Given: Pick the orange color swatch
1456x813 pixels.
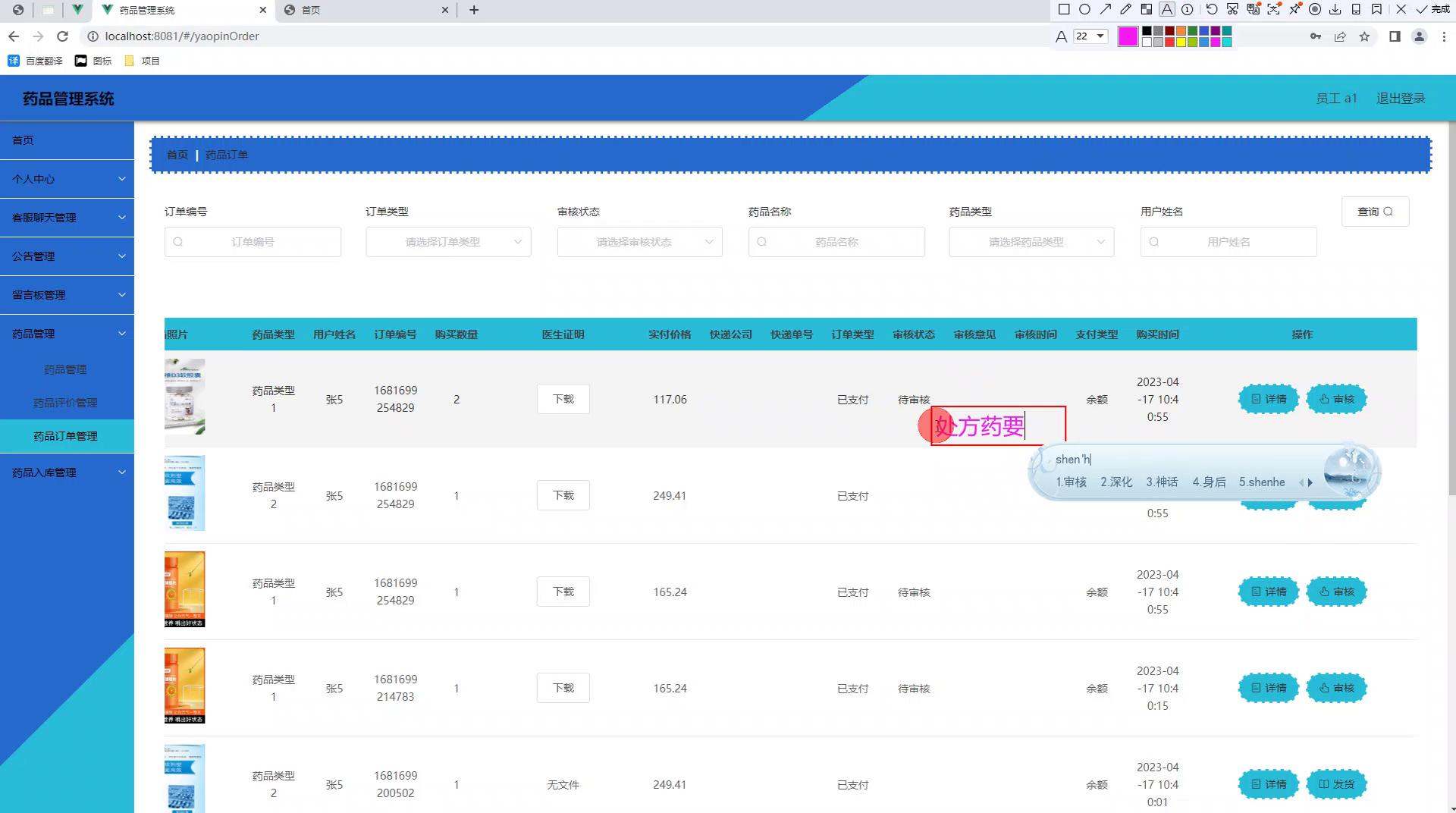Looking at the screenshot, I should 1181,31.
